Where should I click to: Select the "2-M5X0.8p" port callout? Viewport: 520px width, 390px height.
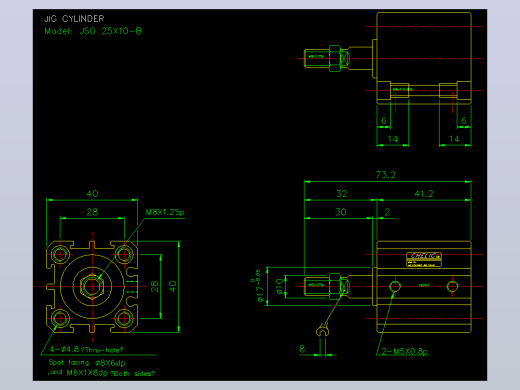[x=405, y=351]
